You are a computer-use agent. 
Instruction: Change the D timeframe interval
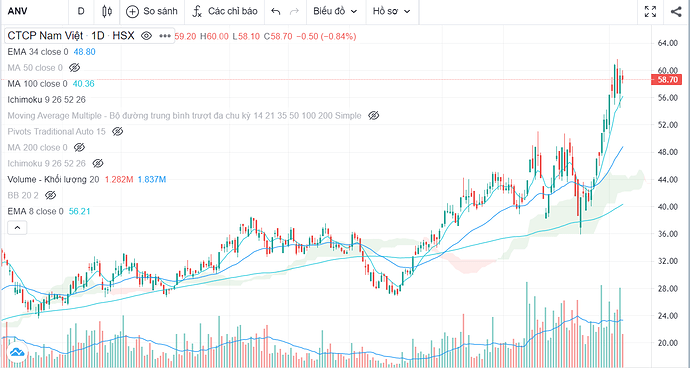click(x=81, y=11)
